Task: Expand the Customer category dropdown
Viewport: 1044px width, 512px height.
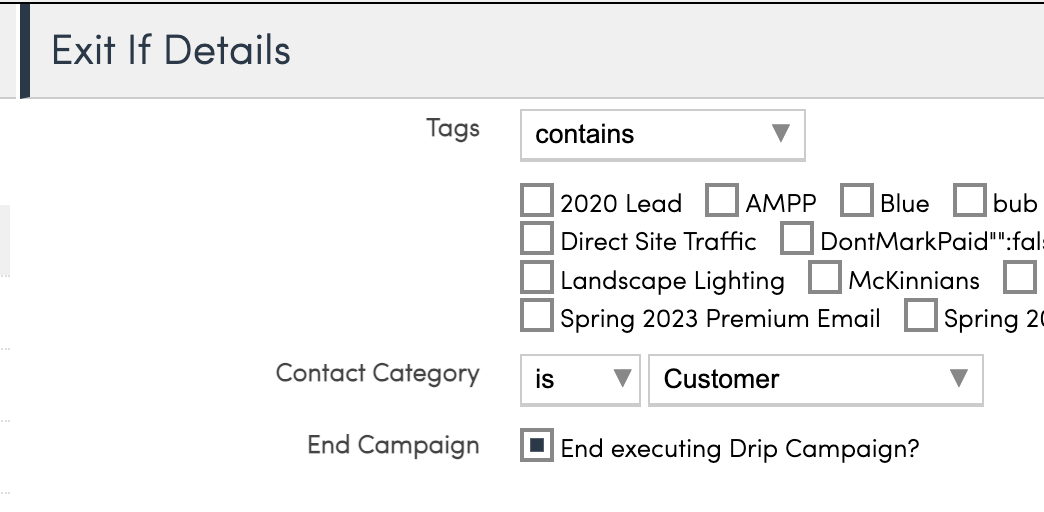Action: coord(815,379)
